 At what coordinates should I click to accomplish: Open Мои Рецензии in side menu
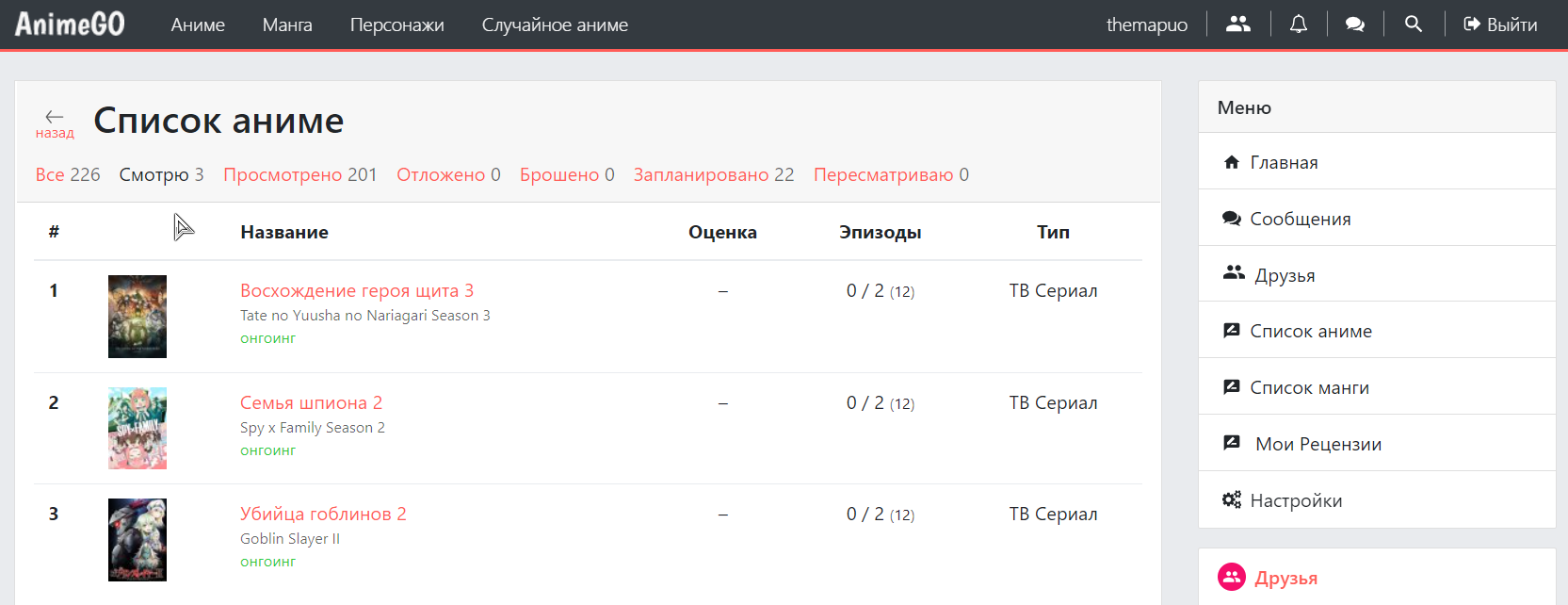click(1317, 444)
